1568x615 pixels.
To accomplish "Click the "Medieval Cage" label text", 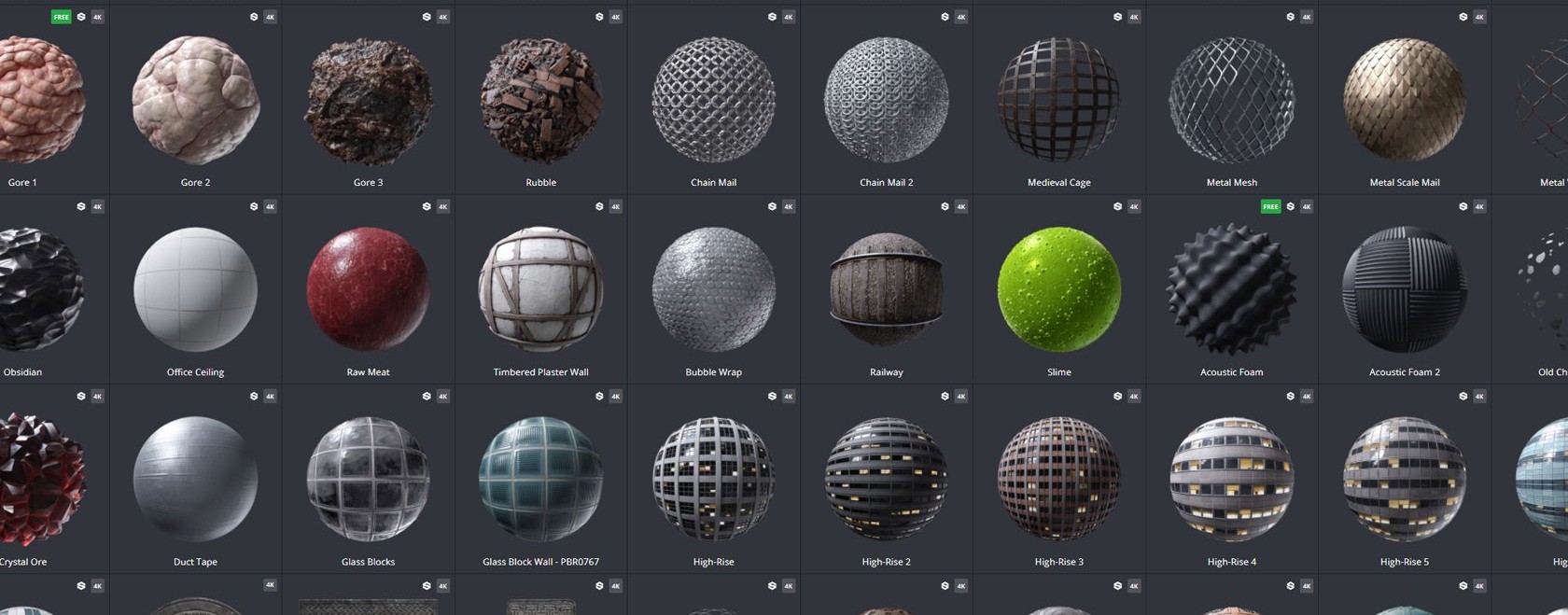I will tap(1059, 183).
